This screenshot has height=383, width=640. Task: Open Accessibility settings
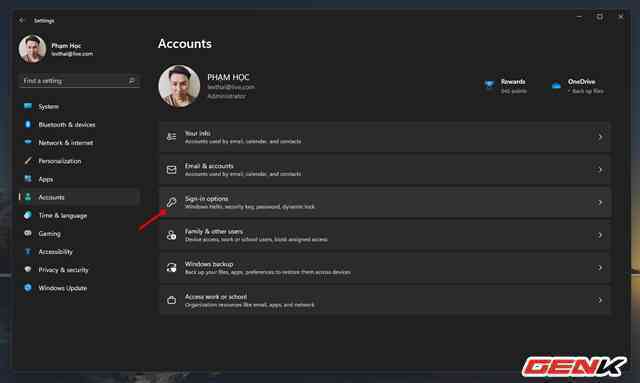pos(79,252)
